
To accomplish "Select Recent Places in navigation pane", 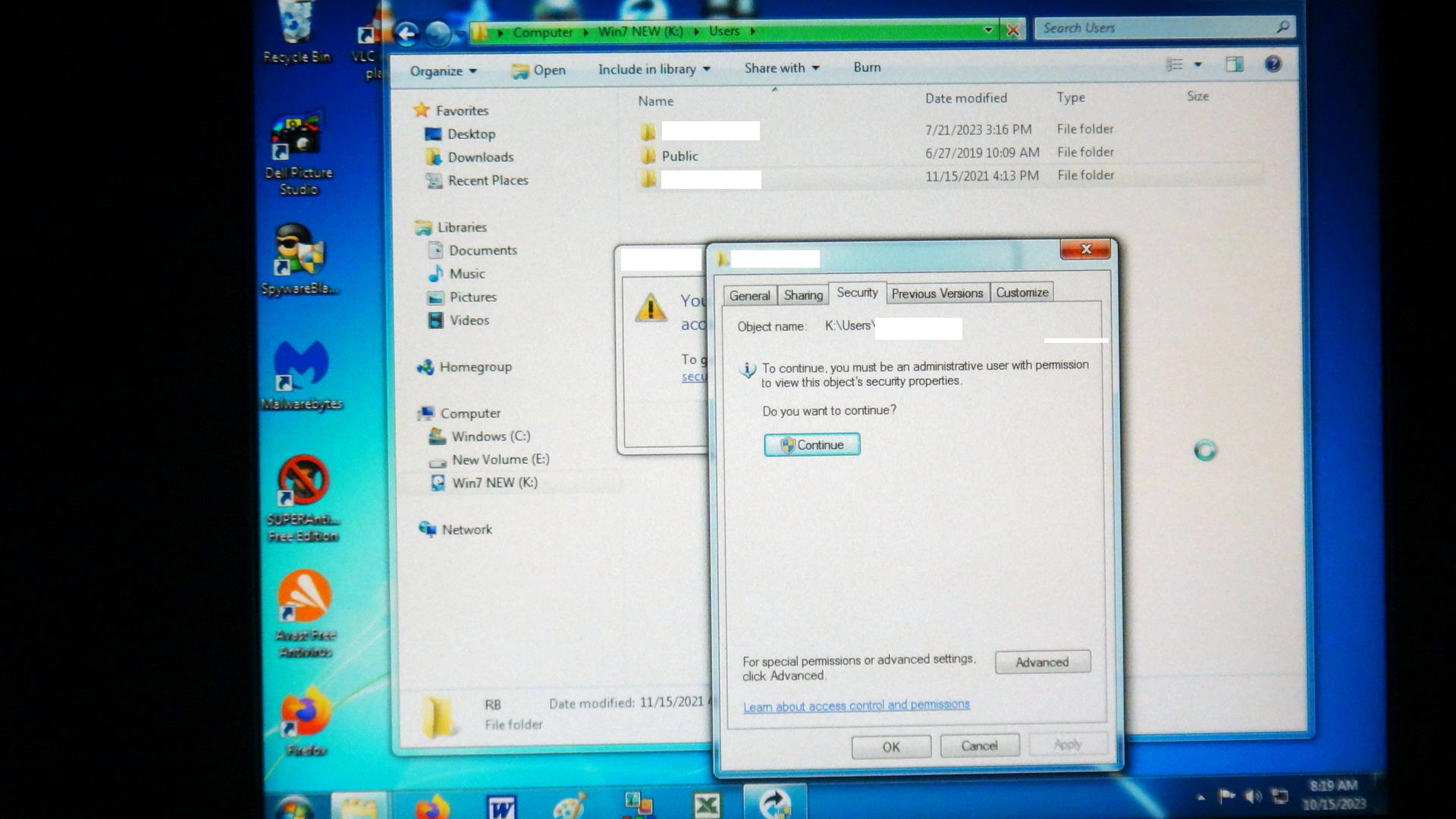I will (x=477, y=180).
